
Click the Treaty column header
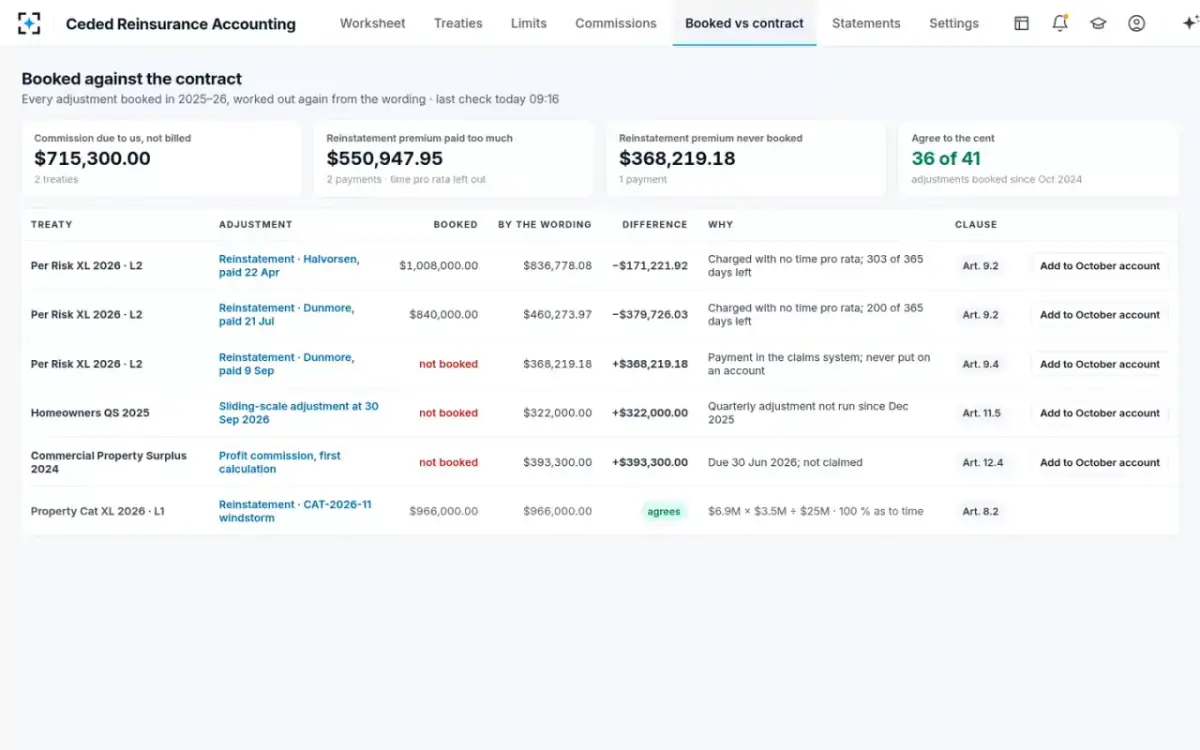tap(52, 225)
